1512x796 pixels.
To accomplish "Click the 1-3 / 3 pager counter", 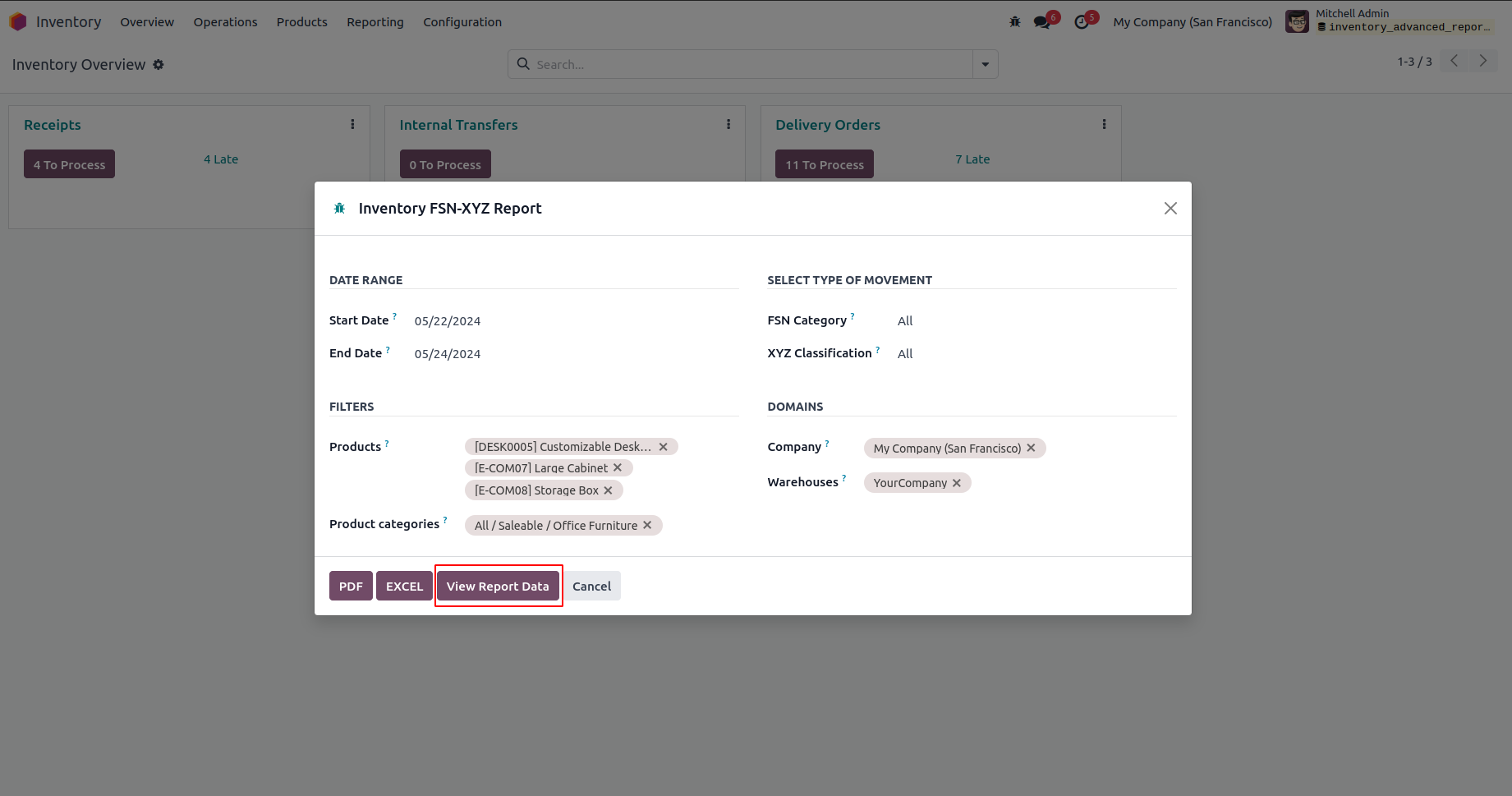I will (x=1415, y=62).
